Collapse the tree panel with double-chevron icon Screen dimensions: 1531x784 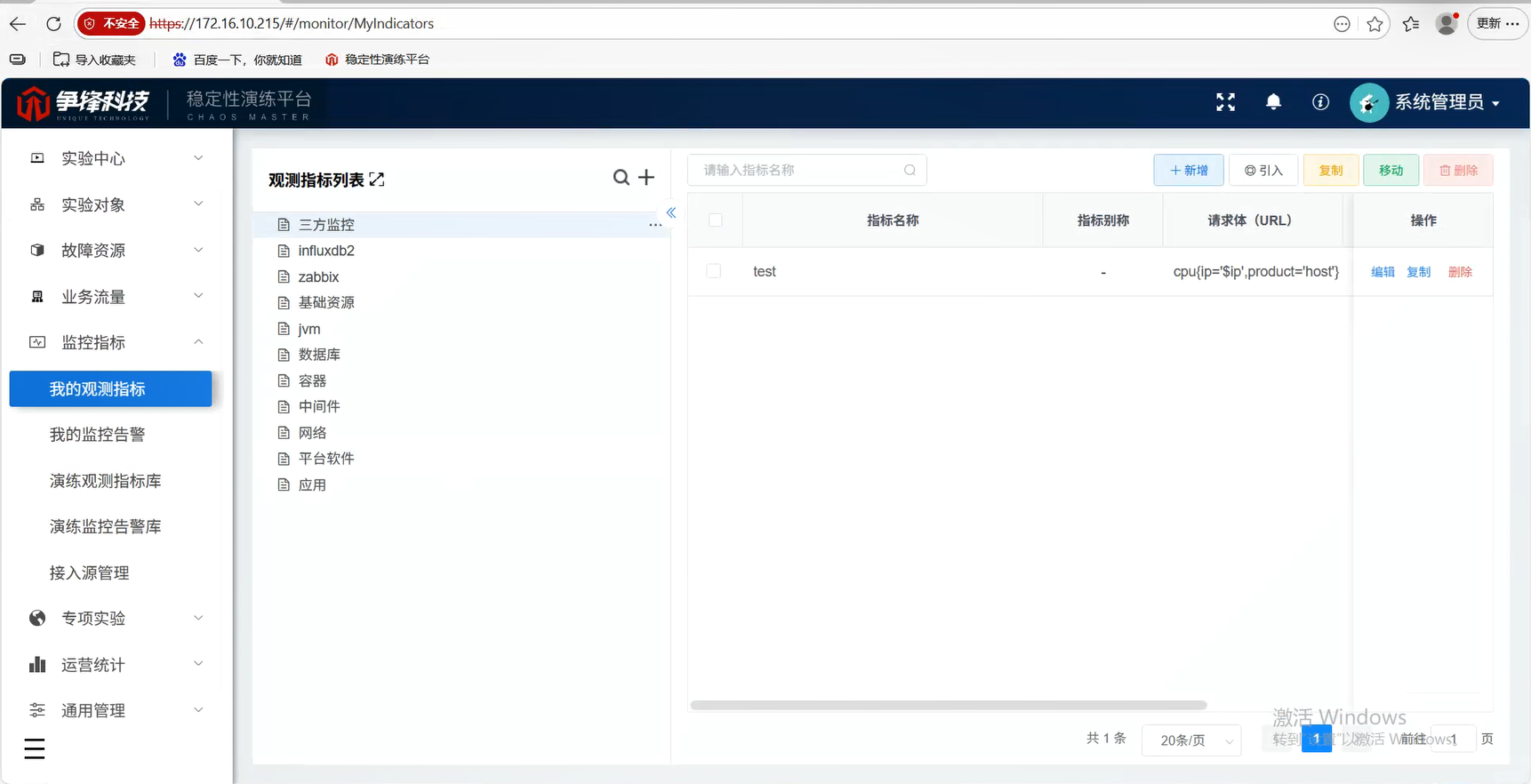click(671, 212)
